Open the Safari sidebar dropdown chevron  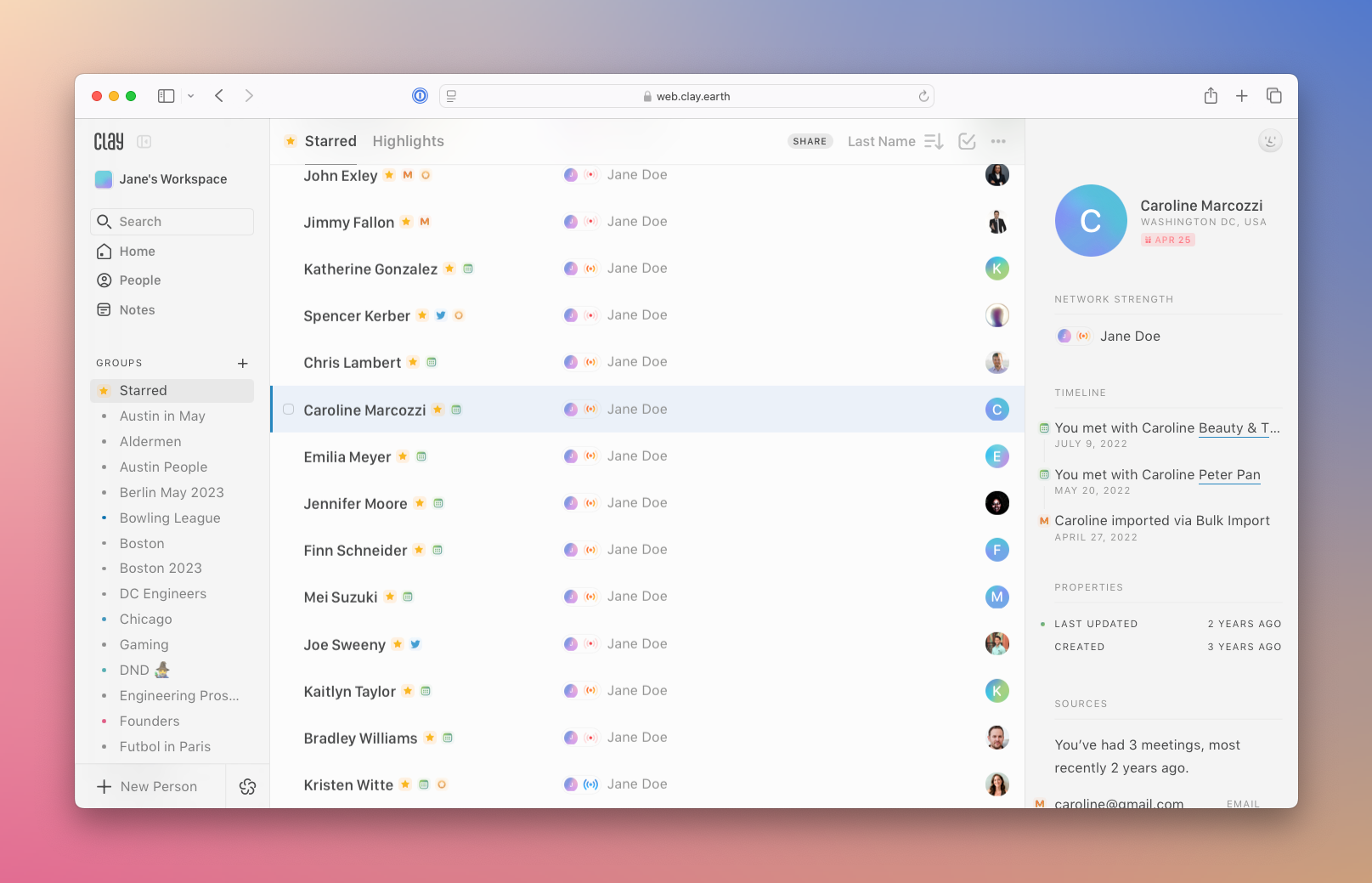pos(191,96)
